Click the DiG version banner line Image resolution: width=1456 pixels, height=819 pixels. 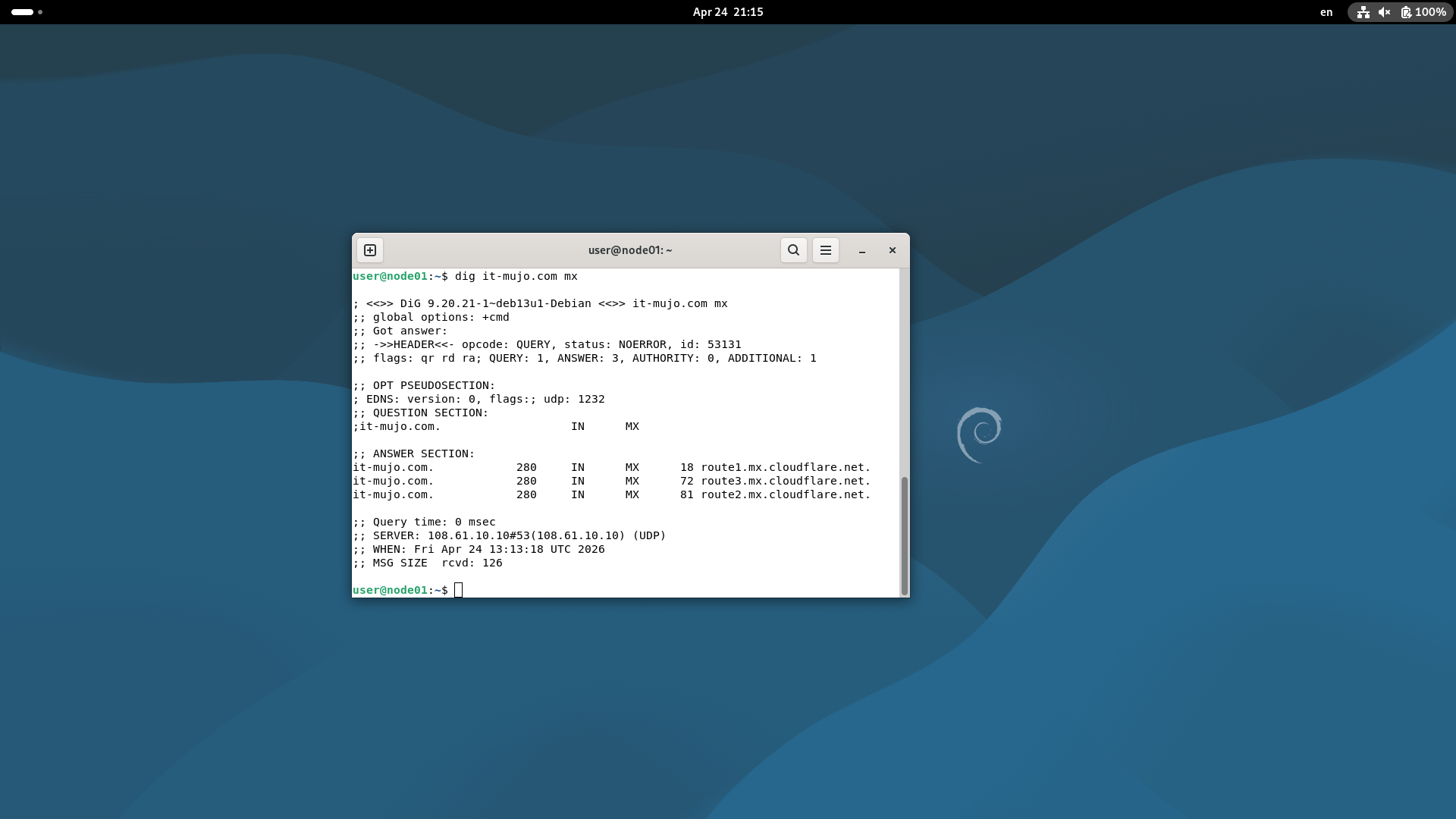pyautogui.click(x=540, y=303)
